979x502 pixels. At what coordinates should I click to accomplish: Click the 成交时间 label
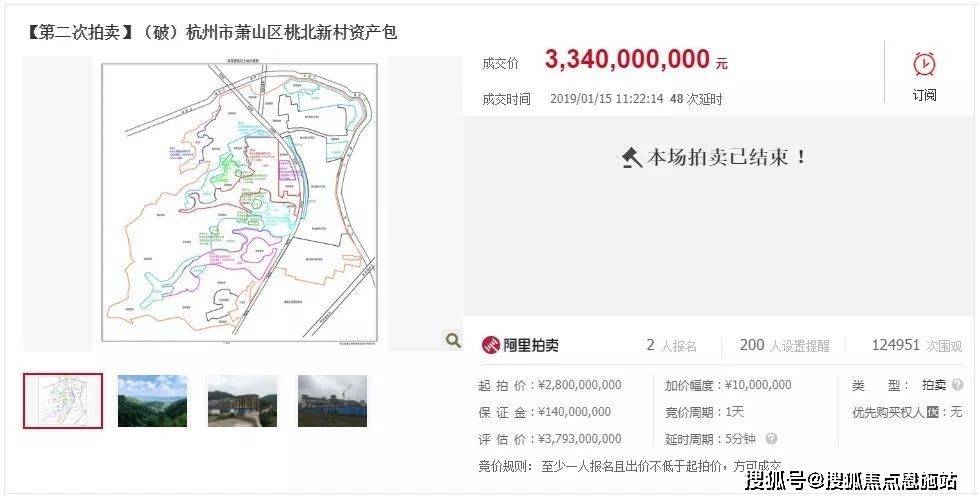coord(506,99)
